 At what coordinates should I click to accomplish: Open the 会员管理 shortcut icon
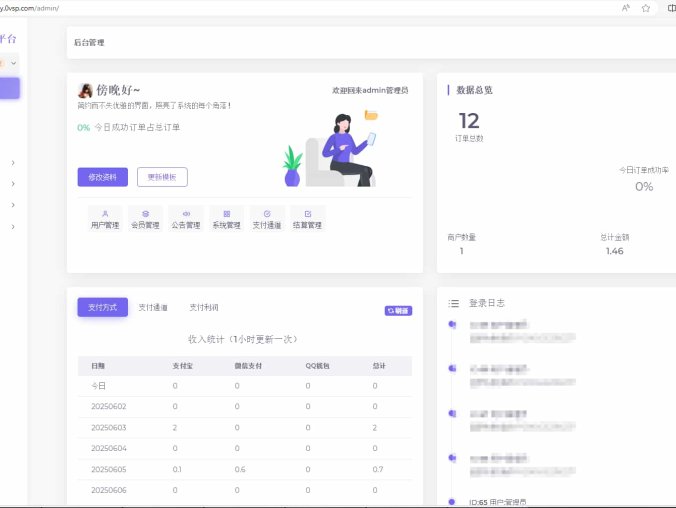point(145,219)
